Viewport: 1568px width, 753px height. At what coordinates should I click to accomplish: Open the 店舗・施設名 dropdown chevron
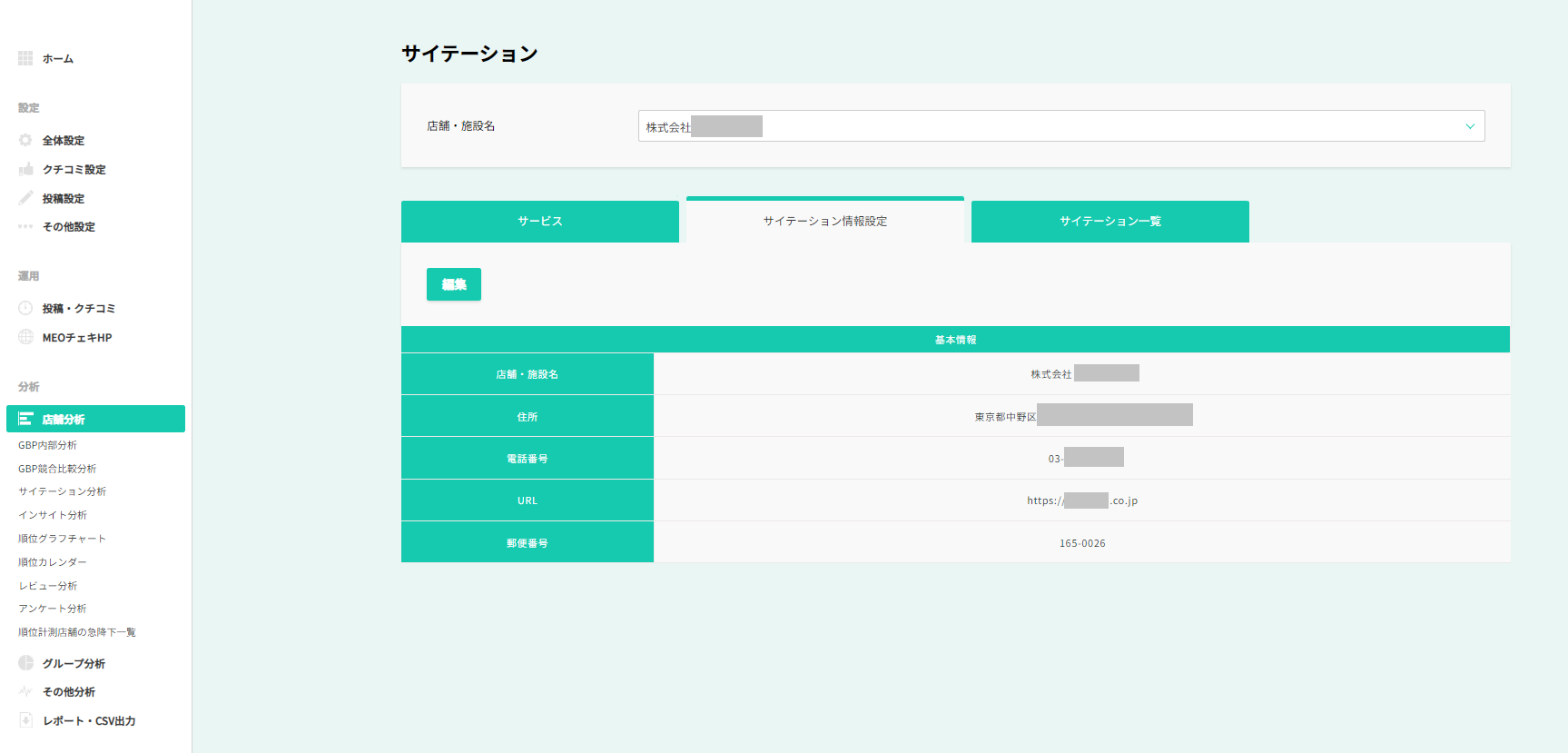coord(1469,126)
